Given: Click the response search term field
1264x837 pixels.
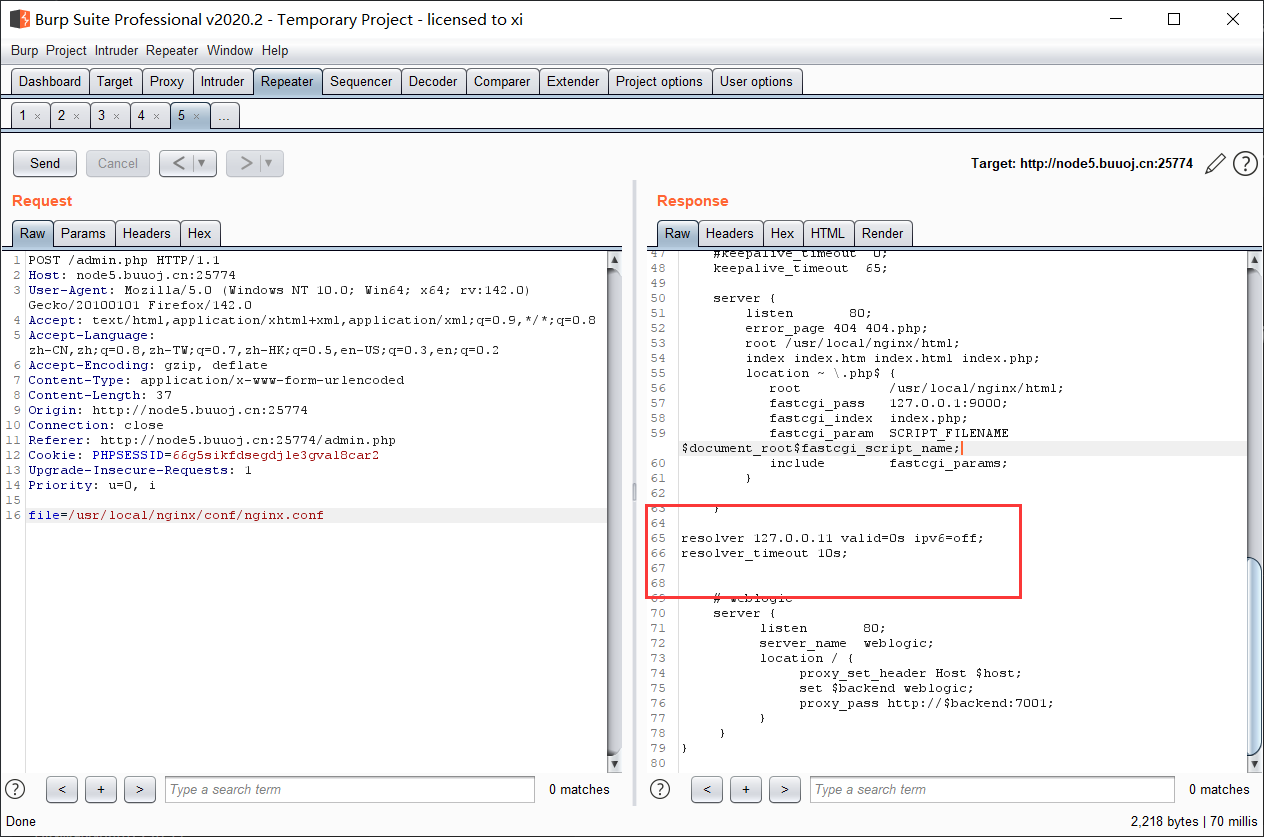Looking at the screenshot, I should pos(992,789).
